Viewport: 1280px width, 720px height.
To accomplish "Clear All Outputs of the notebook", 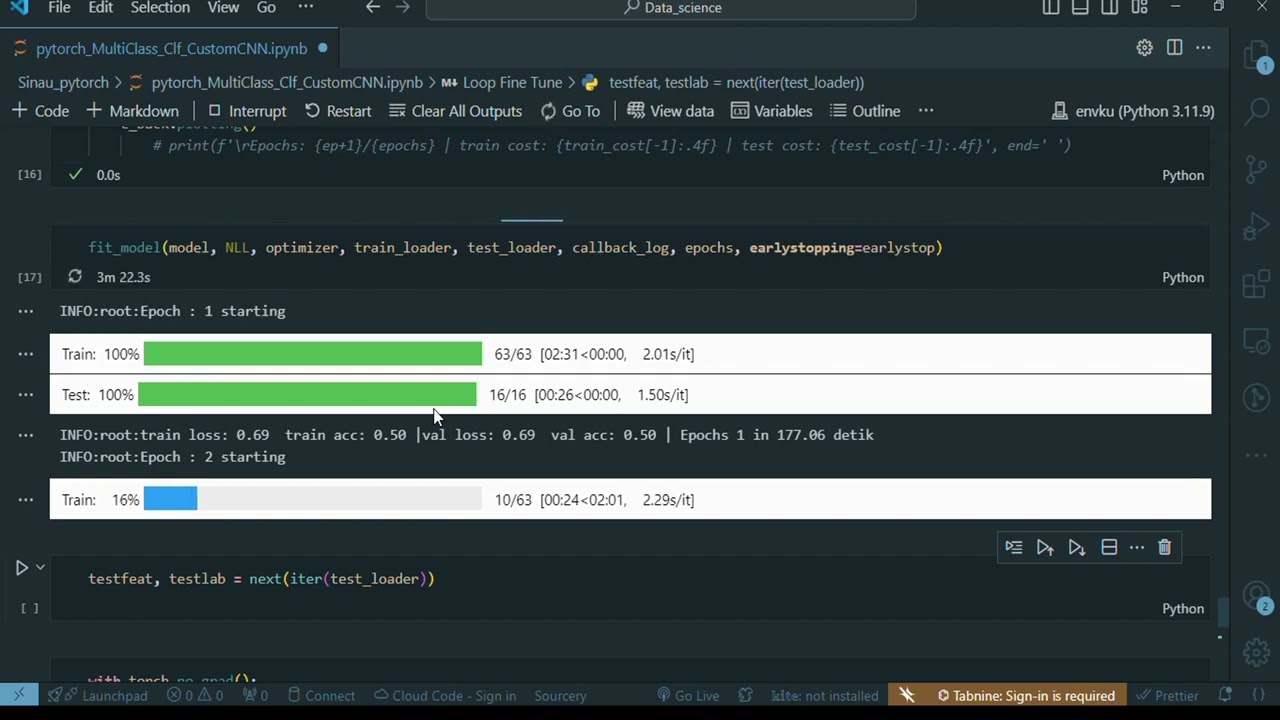I will (456, 111).
